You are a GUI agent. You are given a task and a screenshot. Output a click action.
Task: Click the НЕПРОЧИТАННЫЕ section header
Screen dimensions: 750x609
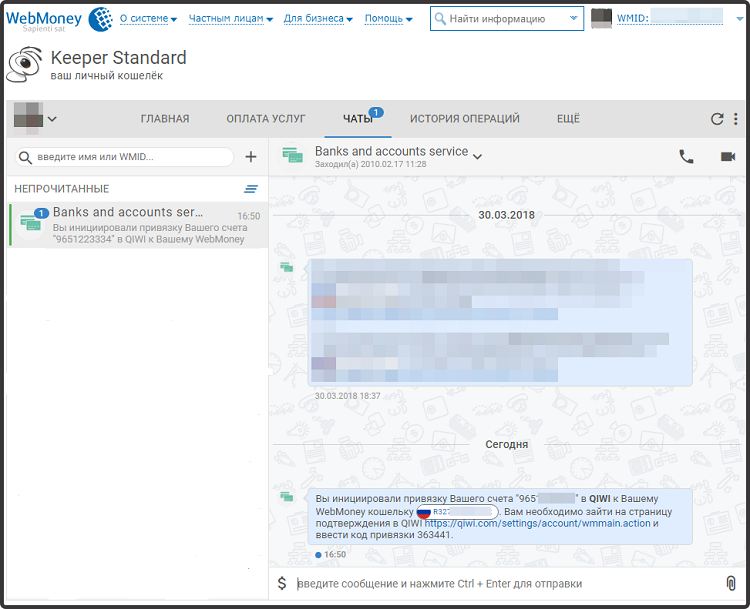coord(62,189)
